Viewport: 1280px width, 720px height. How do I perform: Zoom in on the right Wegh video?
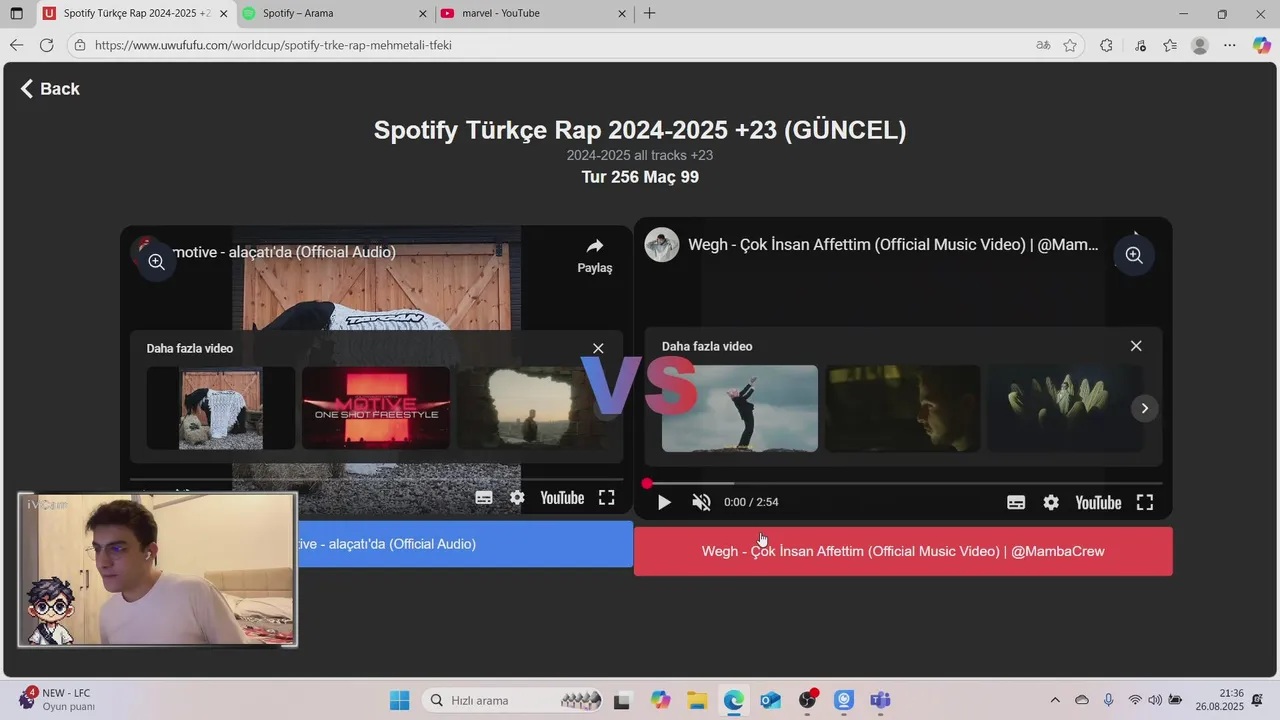coord(1134,255)
